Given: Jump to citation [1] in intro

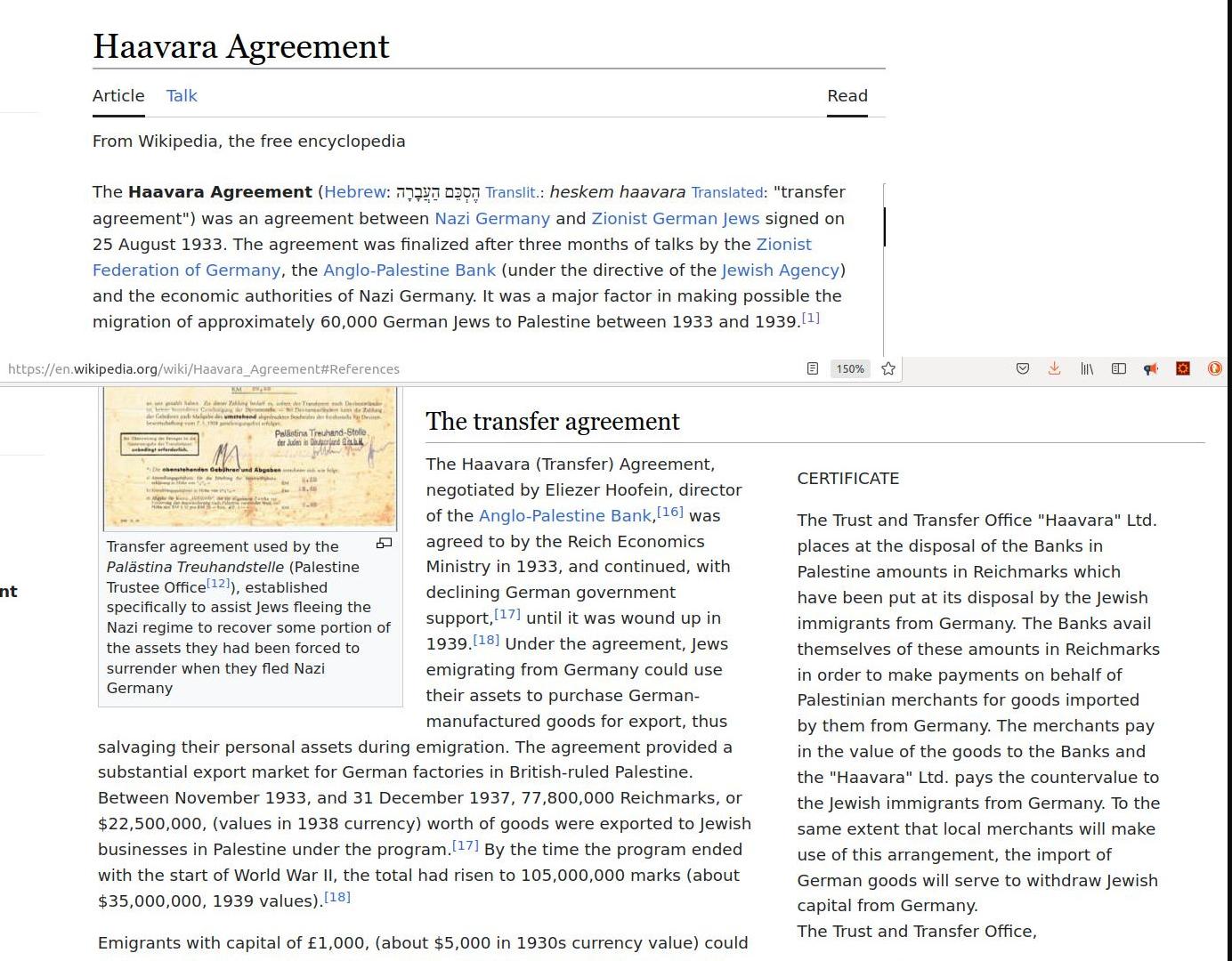Looking at the screenshot, I should pos(810,318).
